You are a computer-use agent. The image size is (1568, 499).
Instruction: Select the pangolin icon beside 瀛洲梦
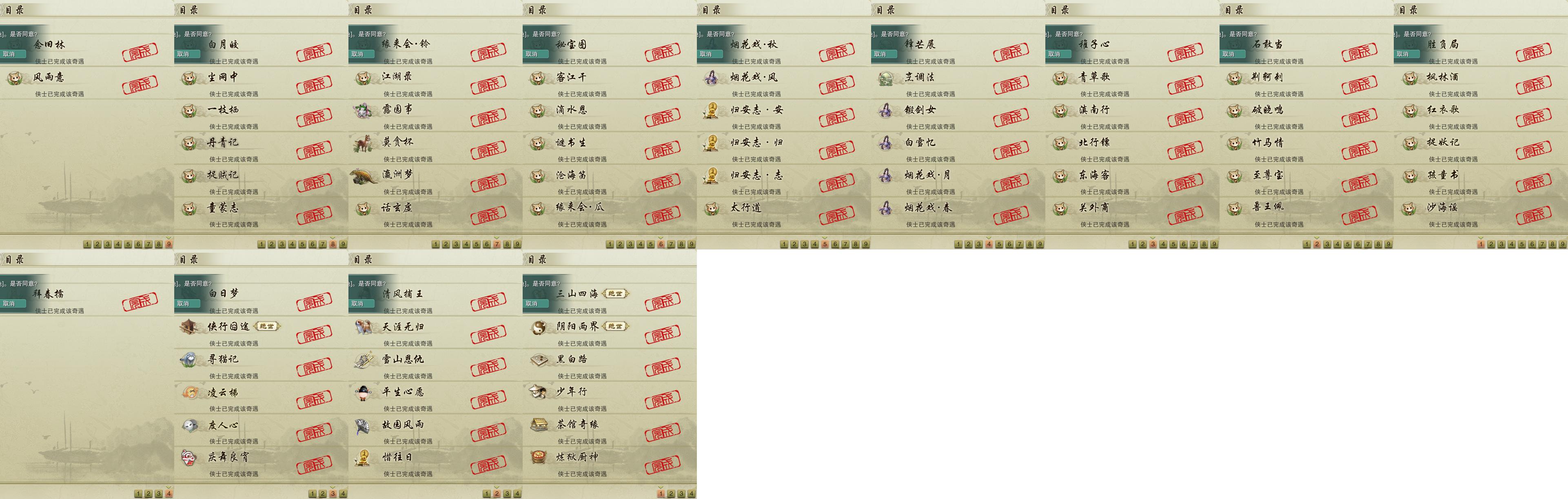click(365, 176)
